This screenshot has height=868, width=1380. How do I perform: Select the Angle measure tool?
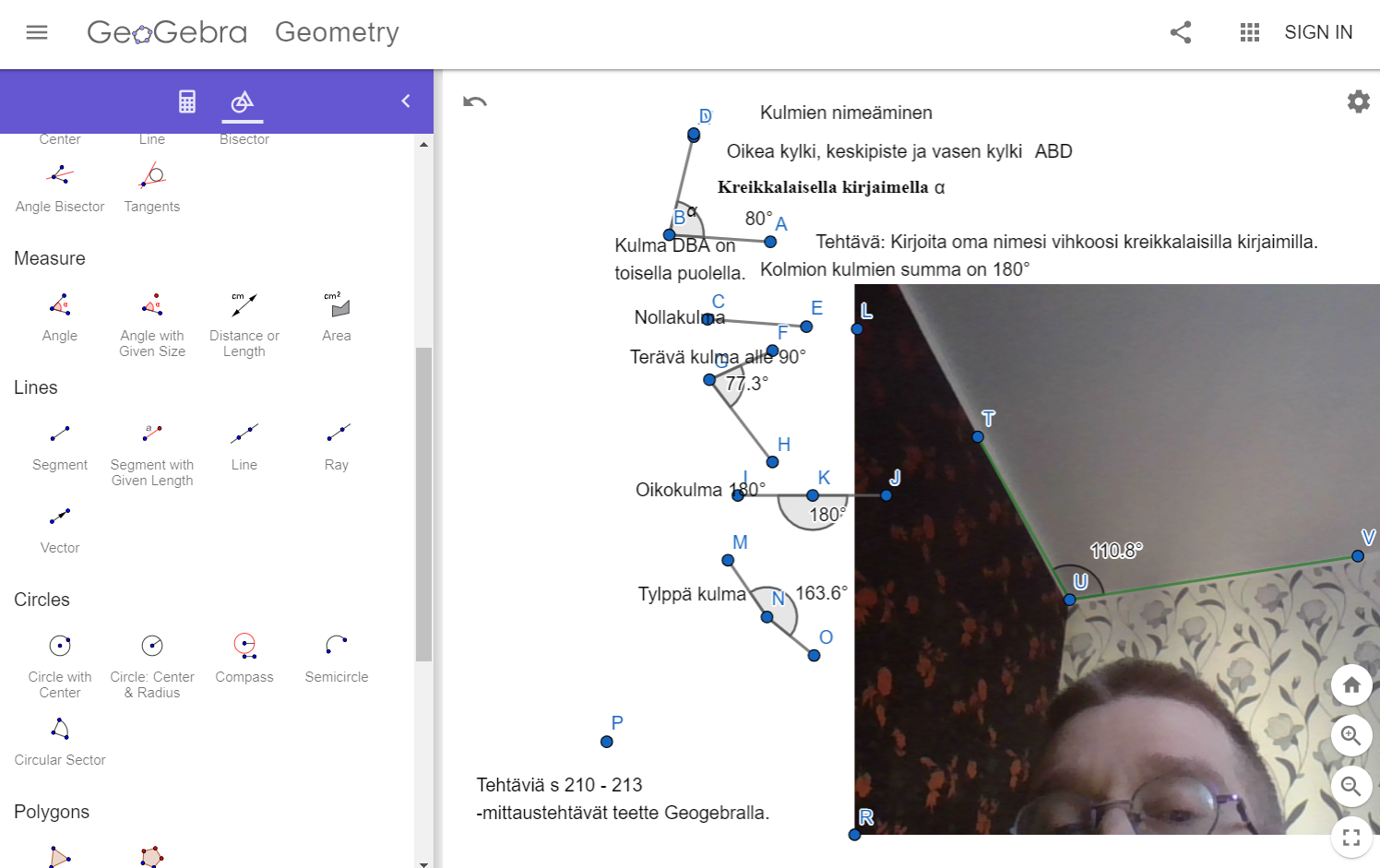pyautogui.click(x=60, y=315)
